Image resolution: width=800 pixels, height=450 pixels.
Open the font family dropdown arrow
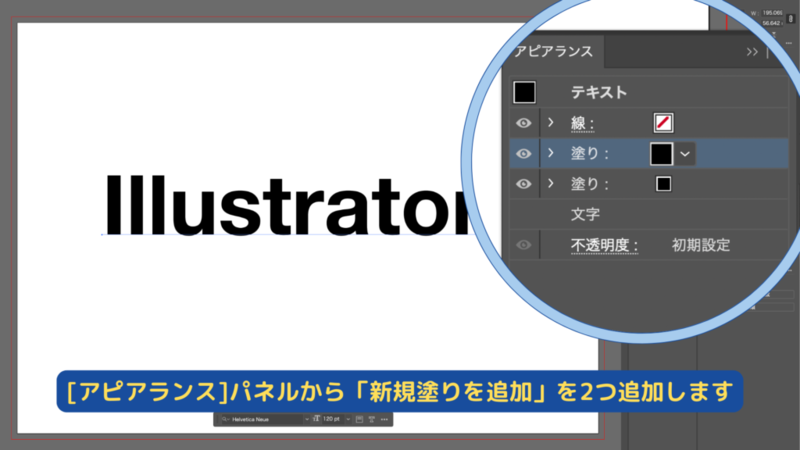[307, 419]
